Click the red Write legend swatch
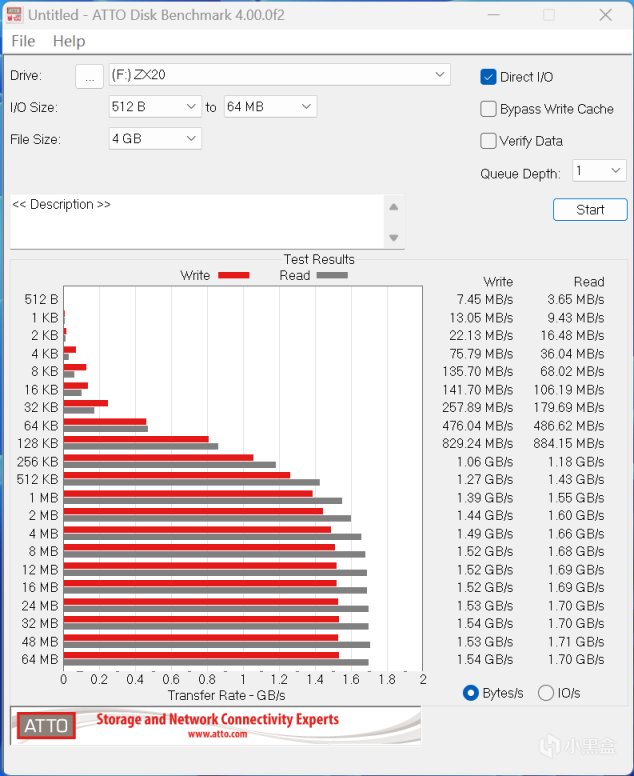Screen dimensions: 634x776 click(x=234, y=275)
